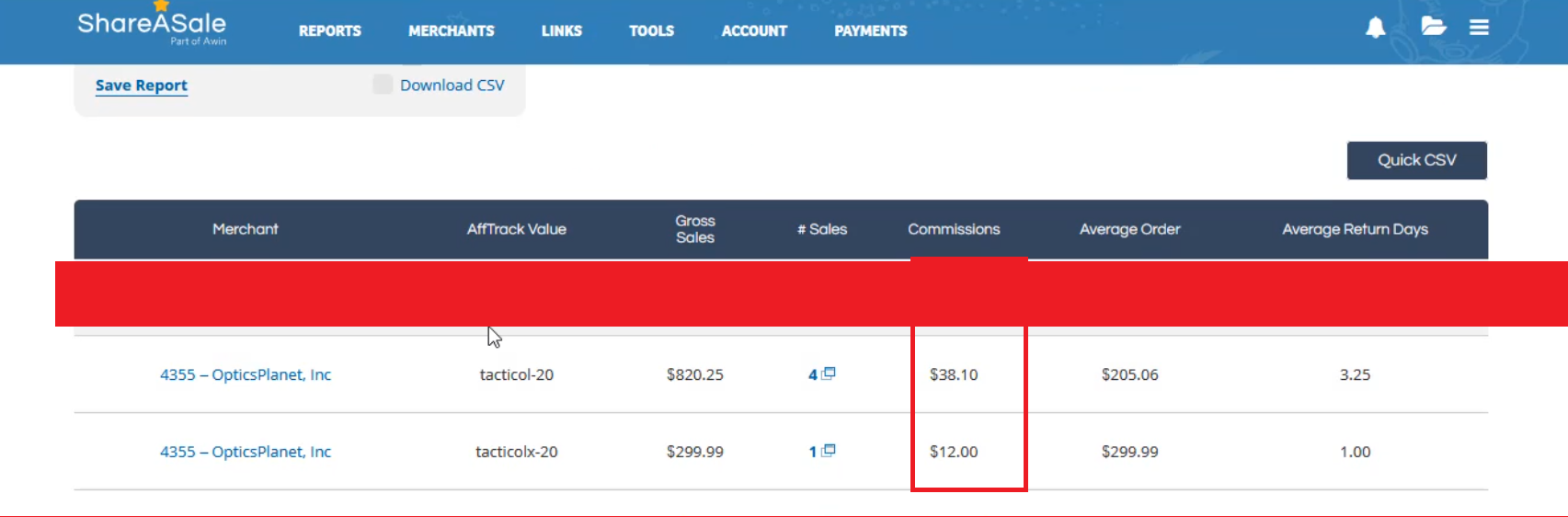Click the Commissions column header
1568x517 pixels.
click(x=954, y=229)
